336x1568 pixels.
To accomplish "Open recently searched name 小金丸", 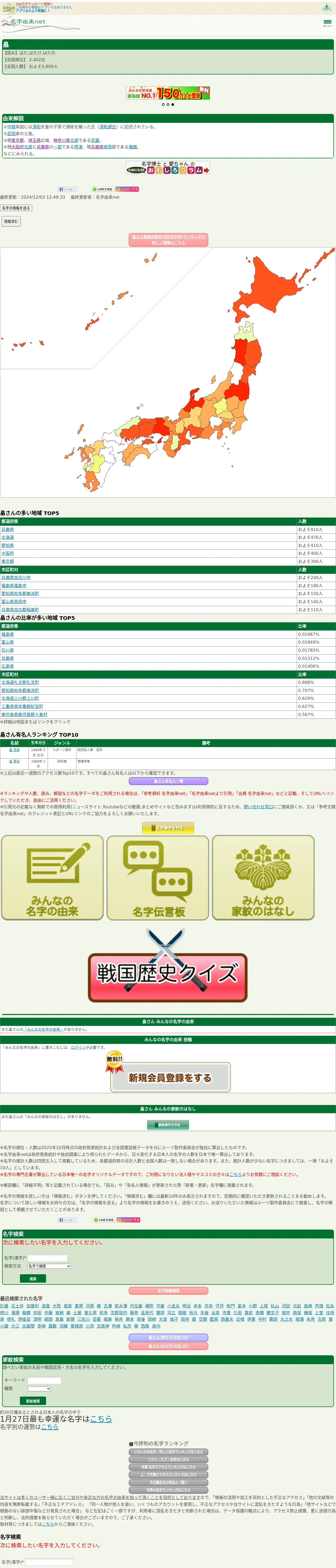I will pos(173,1306).
